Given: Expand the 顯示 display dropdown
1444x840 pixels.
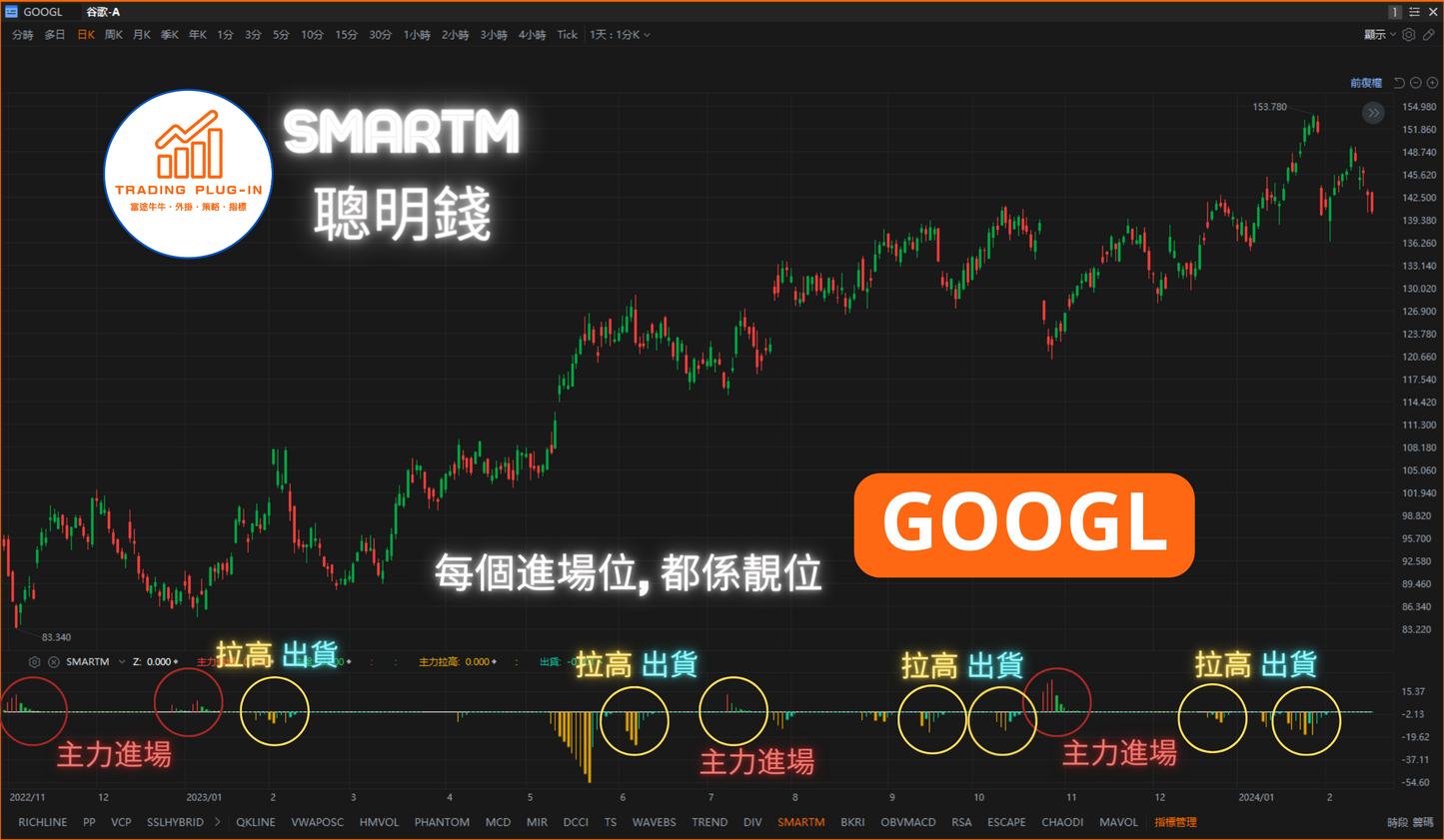Looking at the screenshot, I should pyautogui.click(x=1379, y=35).
